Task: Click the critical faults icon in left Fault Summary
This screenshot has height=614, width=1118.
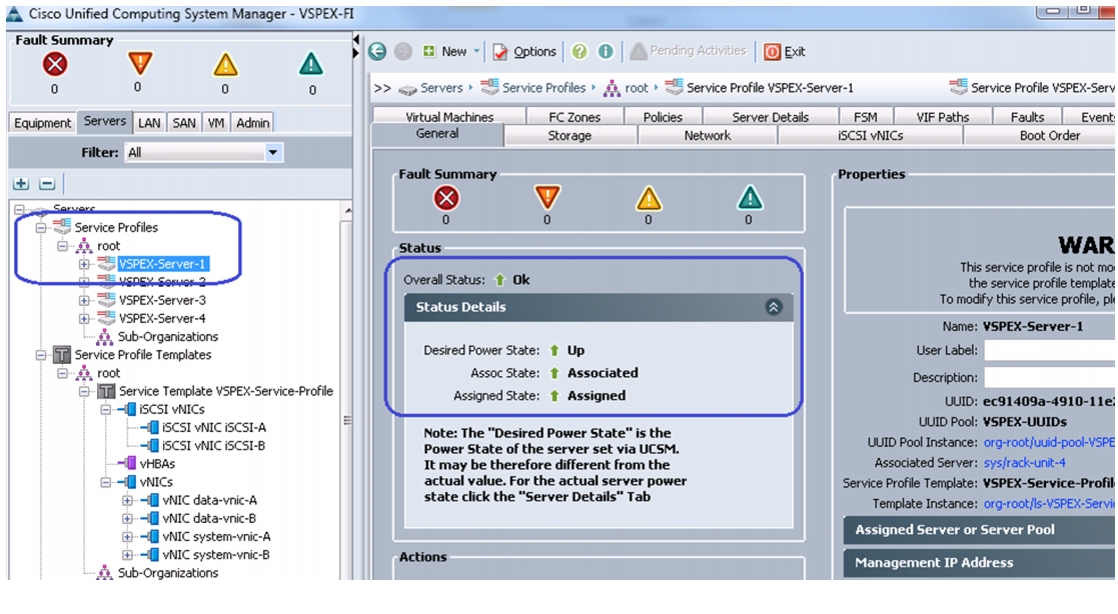Action: (55, 64)
